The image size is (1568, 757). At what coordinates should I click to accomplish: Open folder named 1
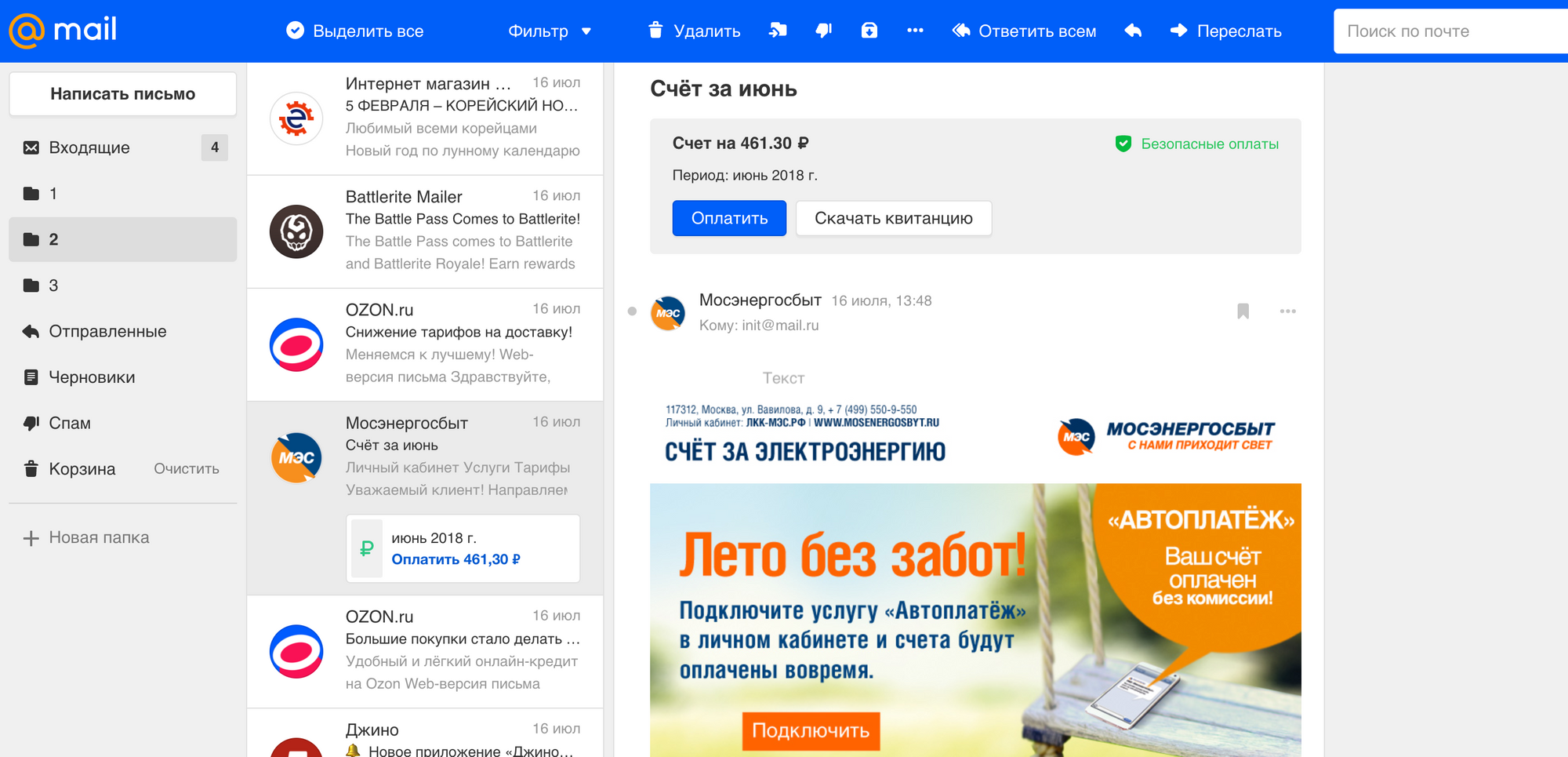point(122,194)
